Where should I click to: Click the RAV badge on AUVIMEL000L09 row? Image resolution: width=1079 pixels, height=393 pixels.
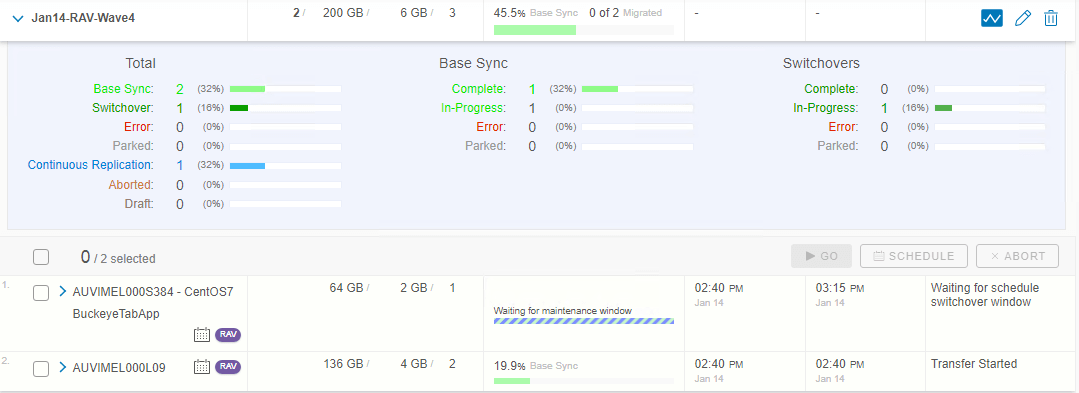pyautogui.click(x=228, y=367)
